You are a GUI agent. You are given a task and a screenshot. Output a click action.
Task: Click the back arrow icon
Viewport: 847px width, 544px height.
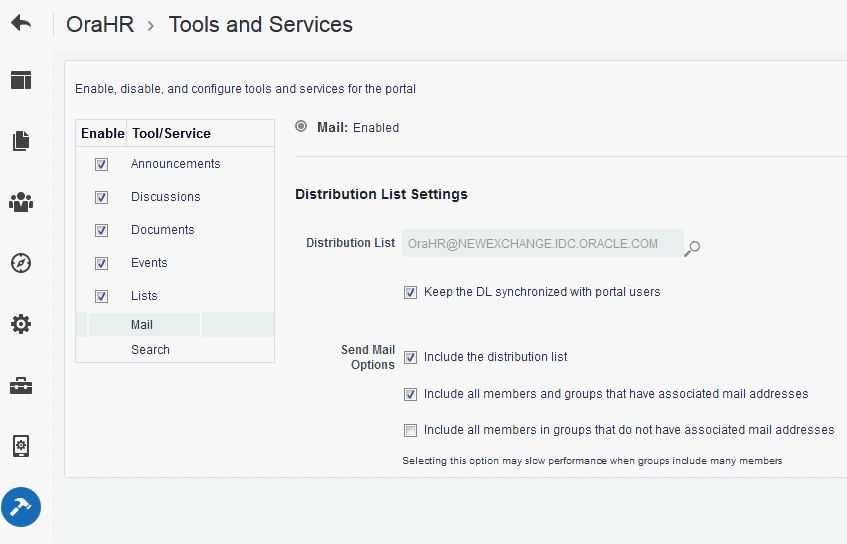(x=21, y=23)
